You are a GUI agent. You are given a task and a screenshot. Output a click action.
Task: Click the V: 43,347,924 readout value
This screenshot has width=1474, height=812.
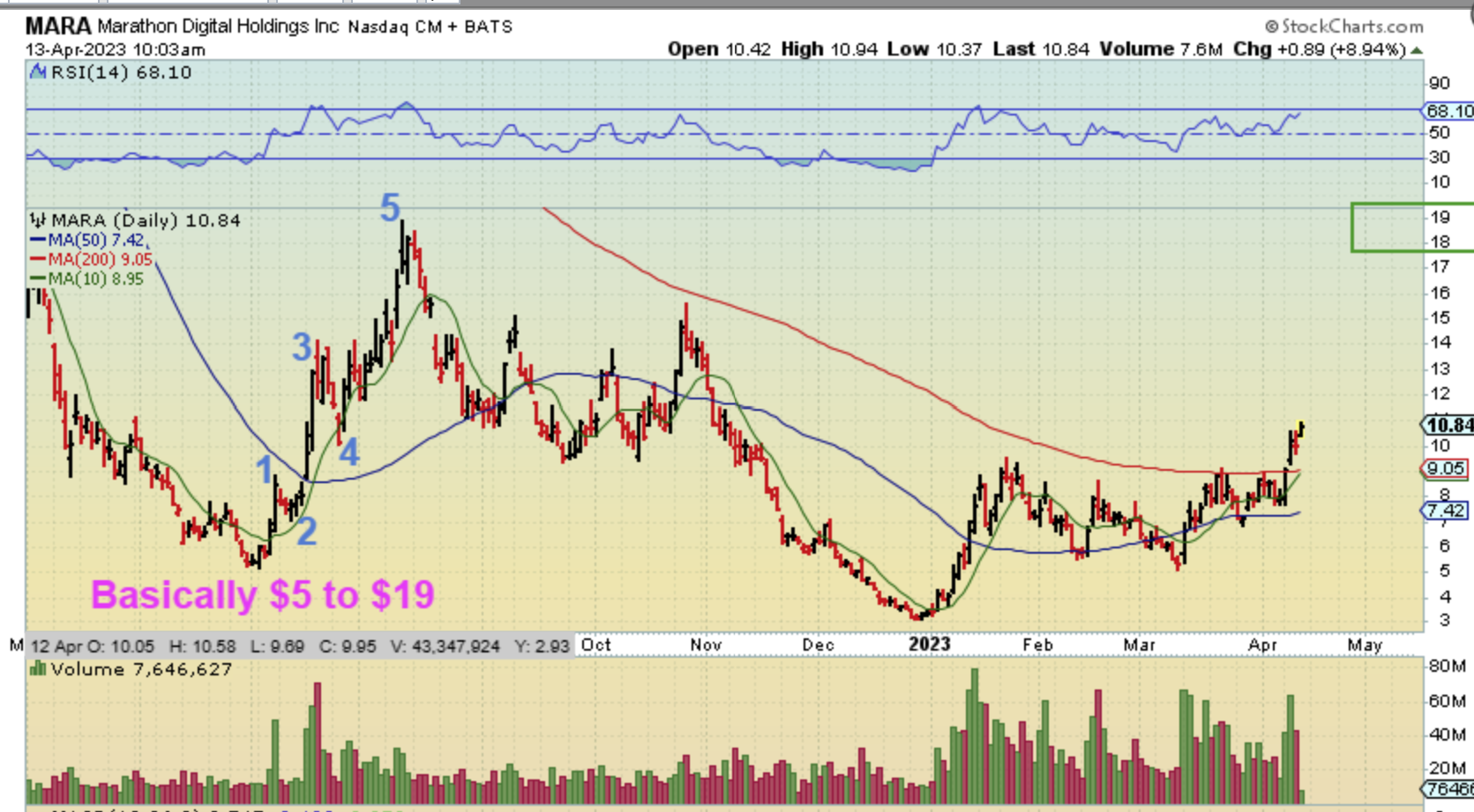[x=445, y=646]
